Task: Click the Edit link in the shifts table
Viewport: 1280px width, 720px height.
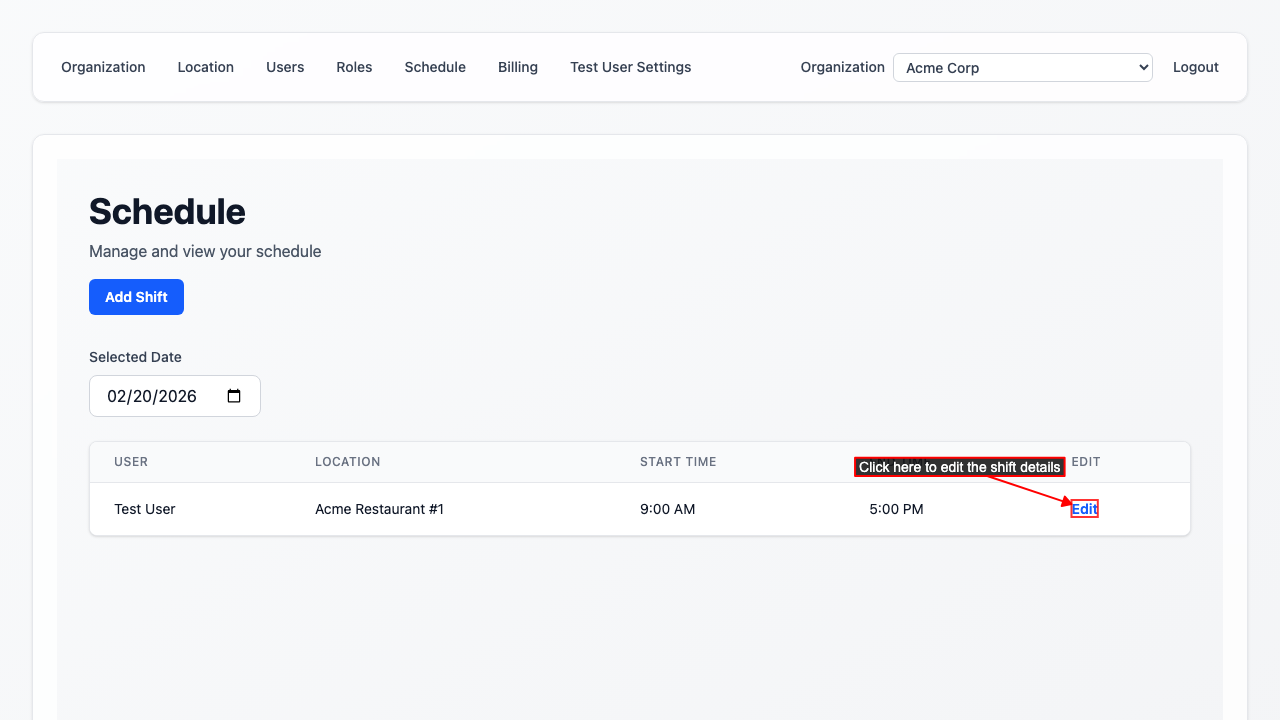Action: click(x=1084, y=509)
